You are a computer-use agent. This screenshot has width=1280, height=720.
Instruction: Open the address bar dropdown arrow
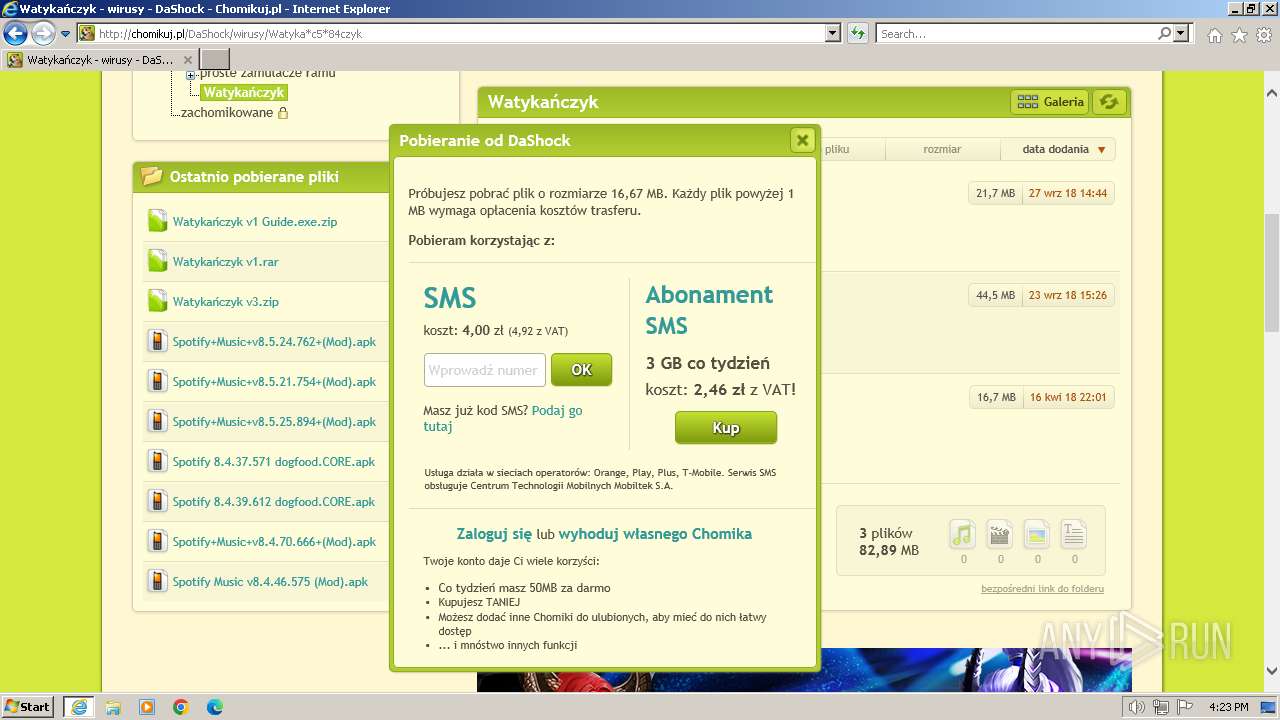833,33
